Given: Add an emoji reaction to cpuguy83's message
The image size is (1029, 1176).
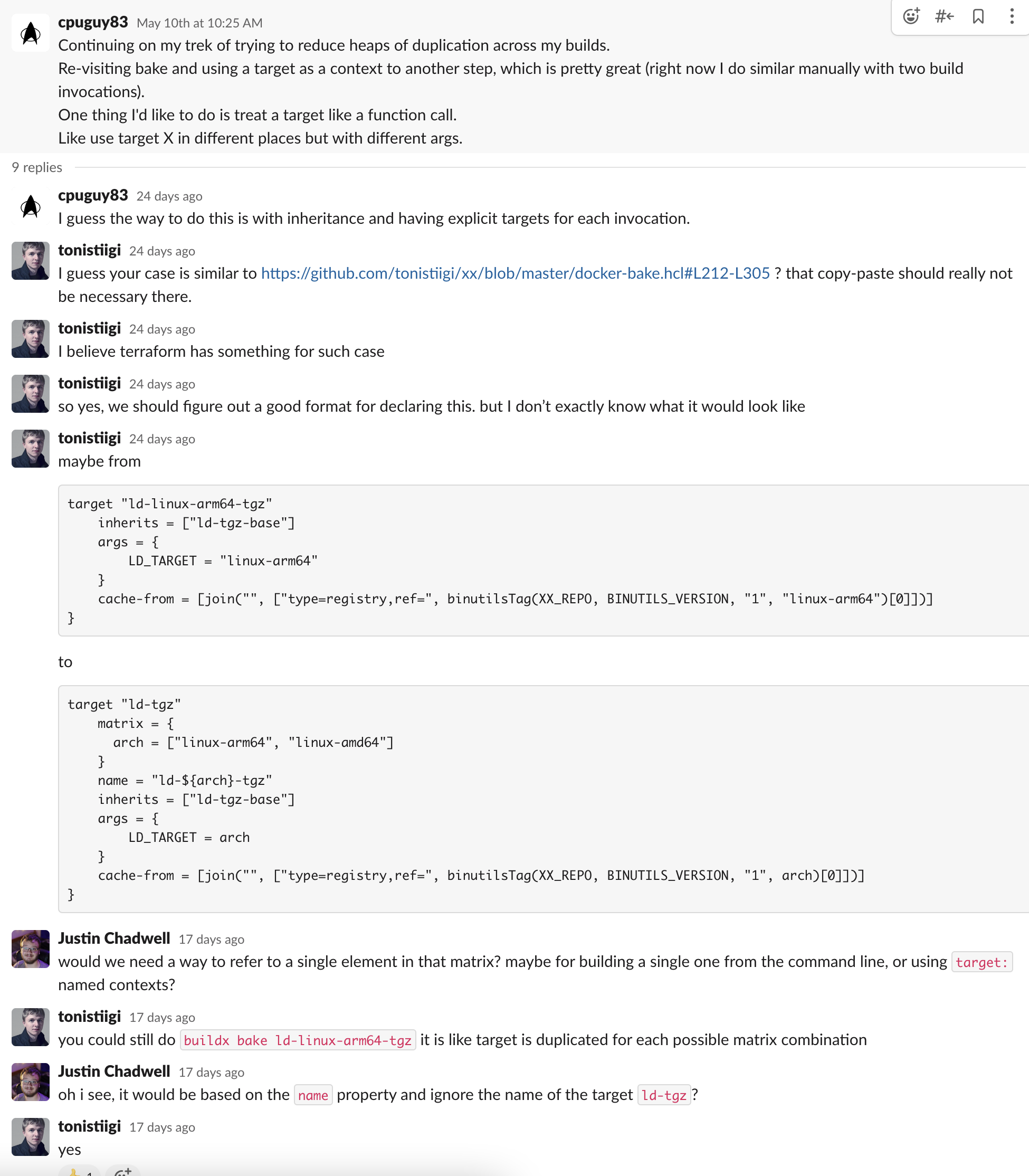Looking at the screenshot, I should coord(911,17).
